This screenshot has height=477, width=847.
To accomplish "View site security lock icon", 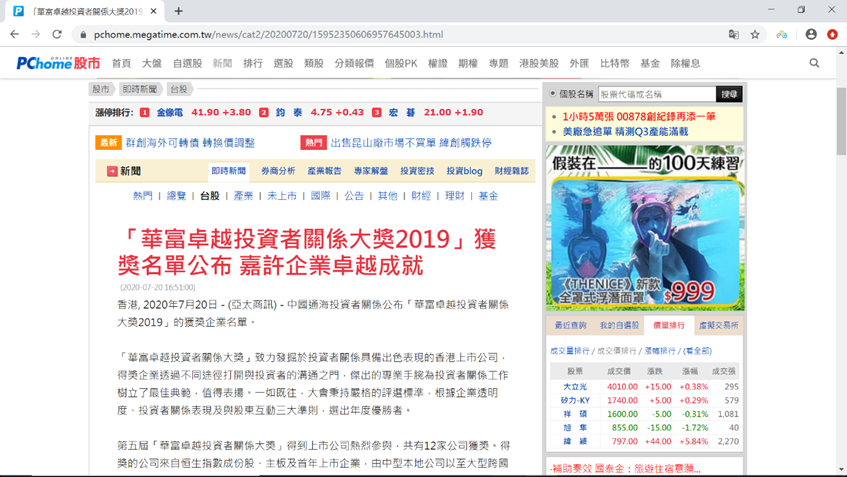I will coord(83,35).
